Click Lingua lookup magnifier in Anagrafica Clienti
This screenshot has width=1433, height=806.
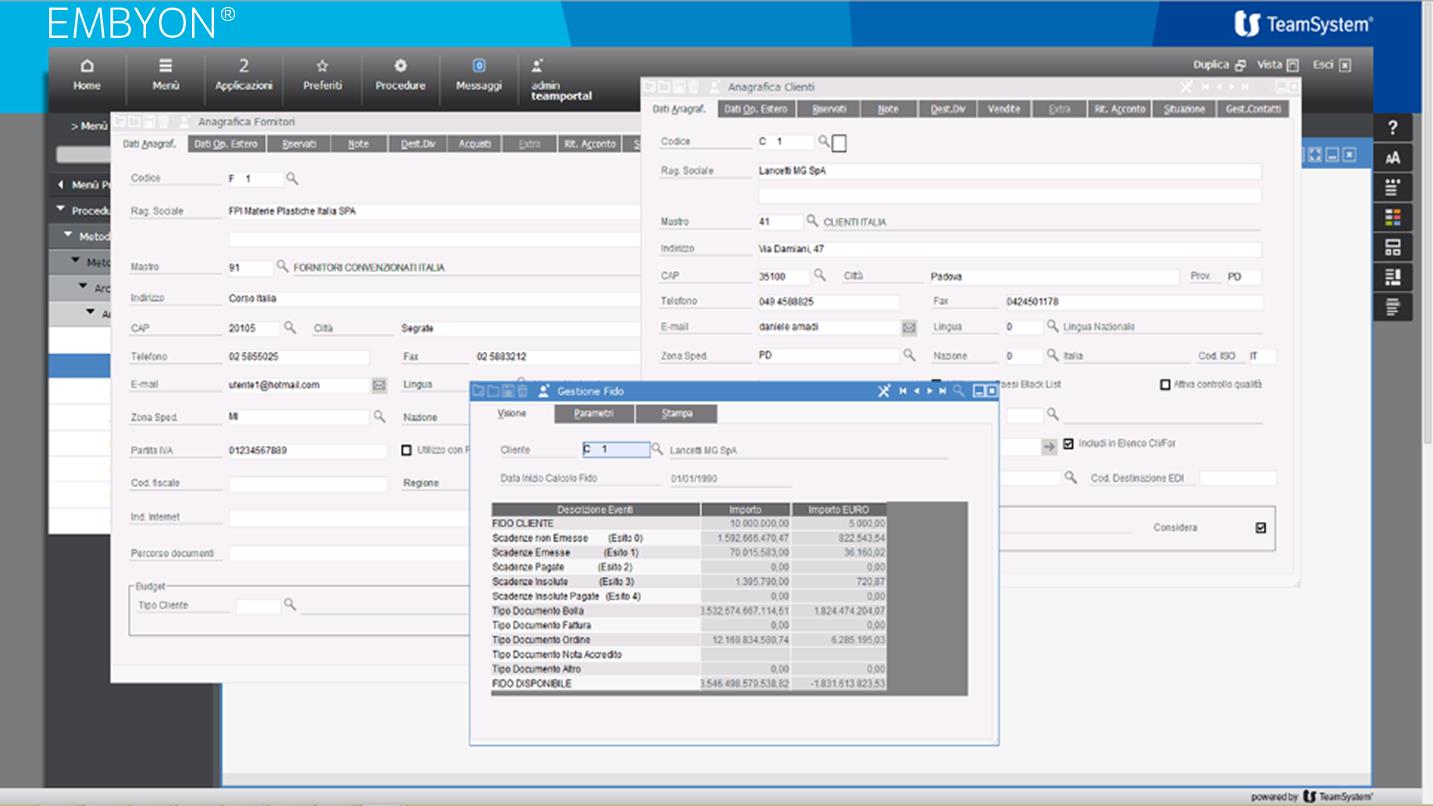[1052, 326]
